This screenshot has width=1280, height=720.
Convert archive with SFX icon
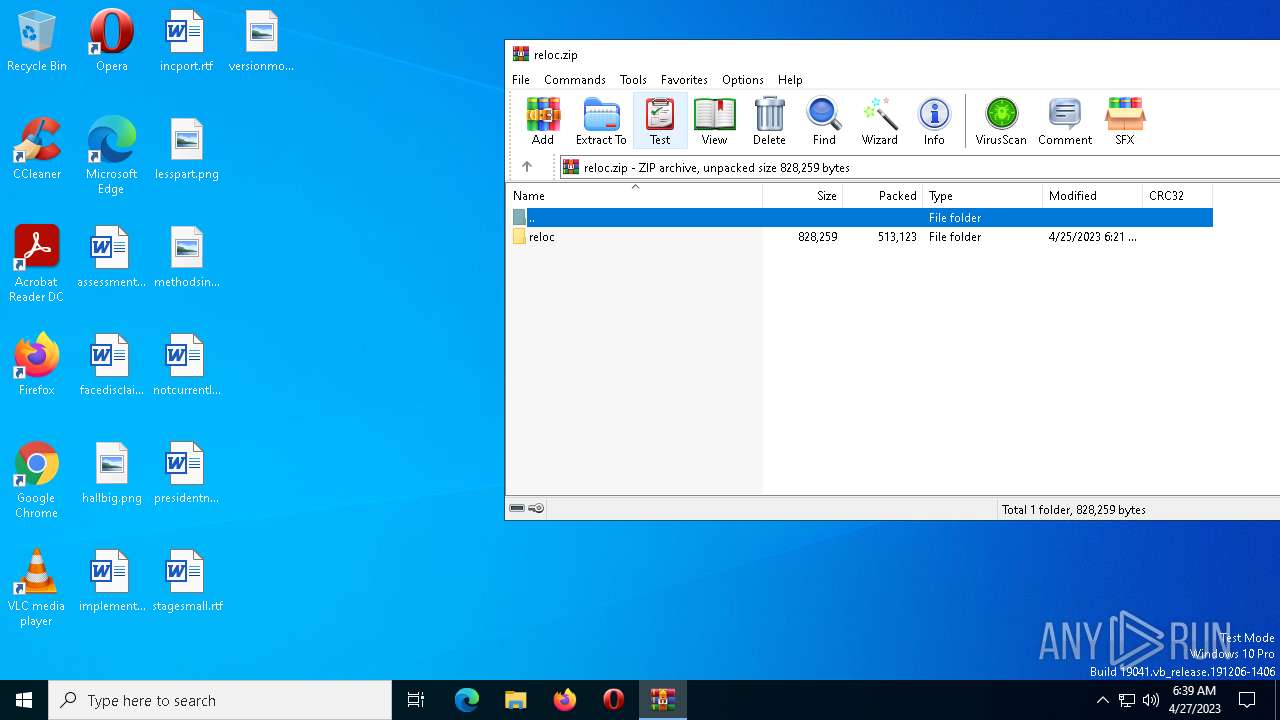click(x=1125, y=121)
